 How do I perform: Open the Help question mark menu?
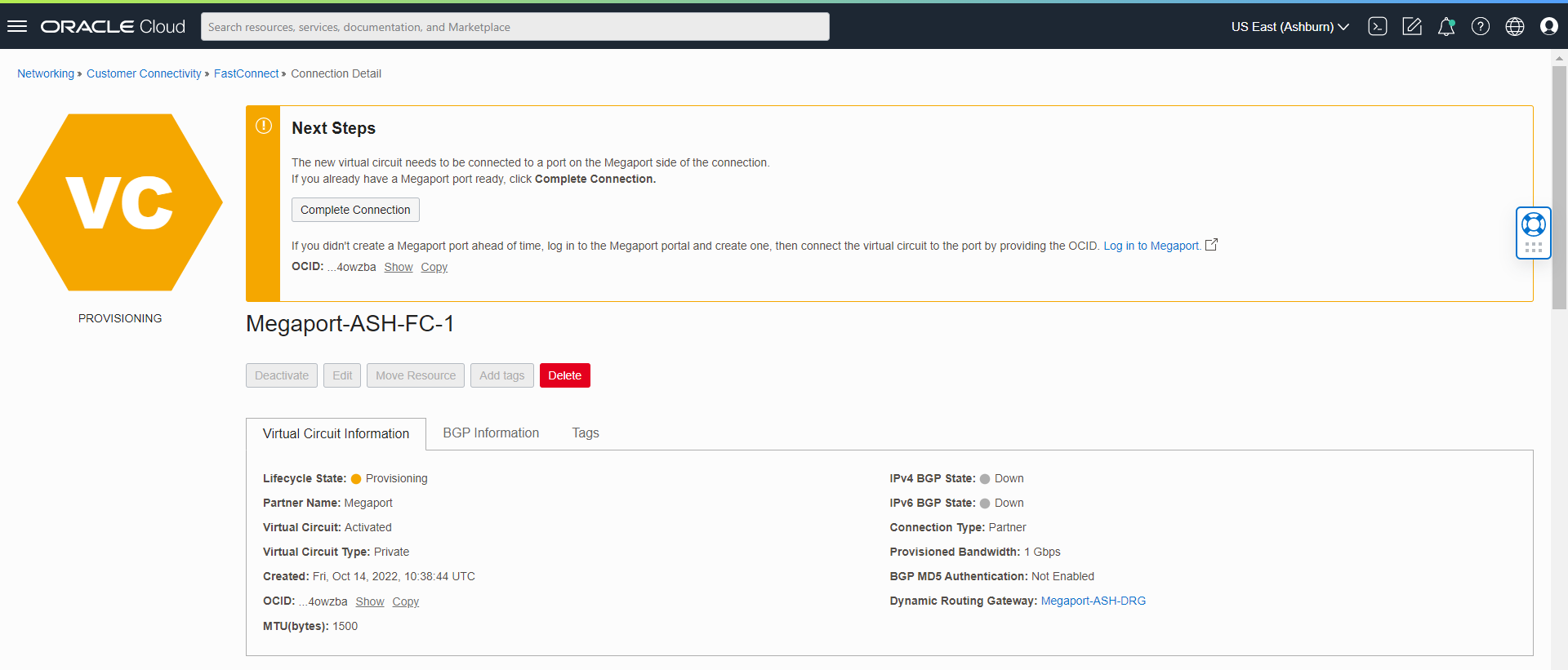[x=1481, y=27]
